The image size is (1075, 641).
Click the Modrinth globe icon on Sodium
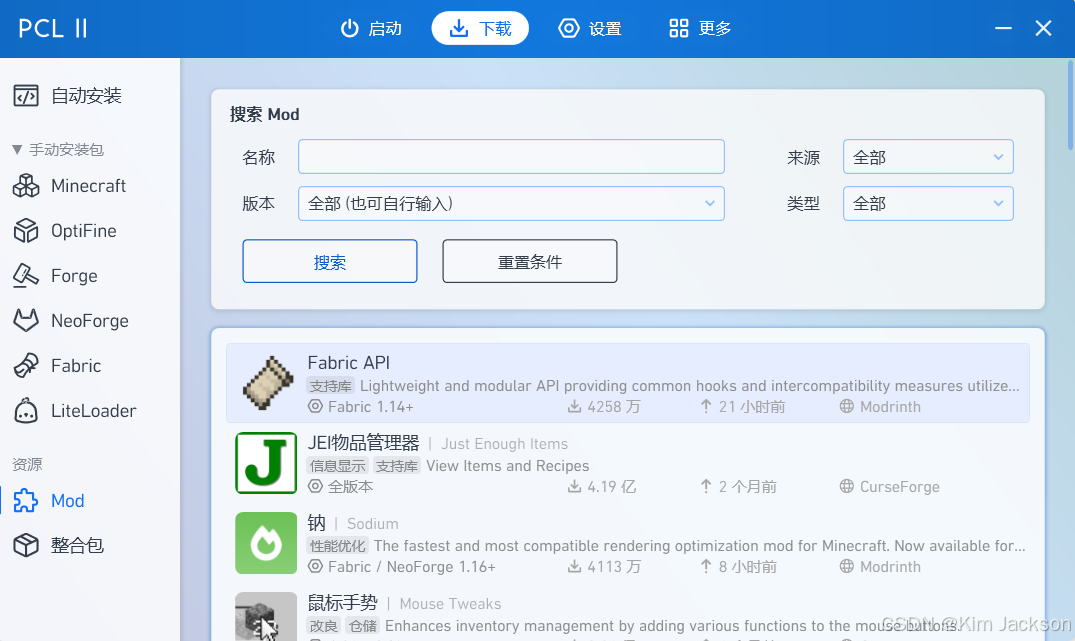(x=847, y=567)
